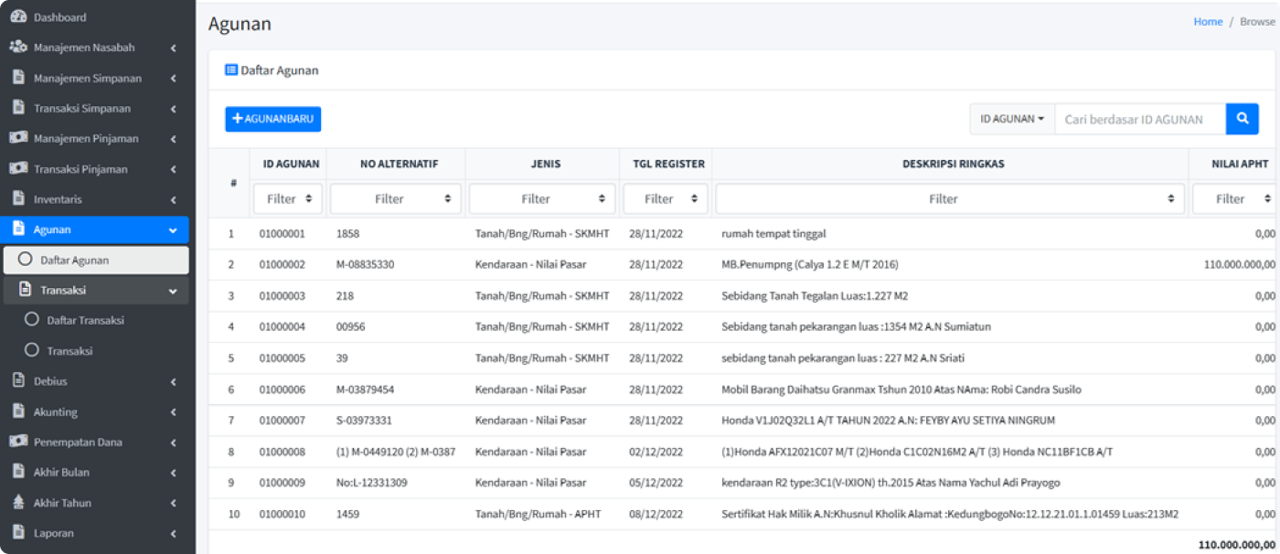1280x554 pixels.
Task: Select the Transaksi circle sub-item
Action: pyautogui.click(x=32, y=351)
